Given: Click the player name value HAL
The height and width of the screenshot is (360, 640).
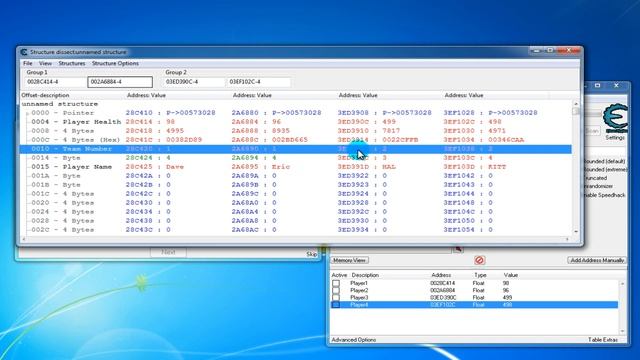Looking at the screenshot, I should [x=389, y=167].
